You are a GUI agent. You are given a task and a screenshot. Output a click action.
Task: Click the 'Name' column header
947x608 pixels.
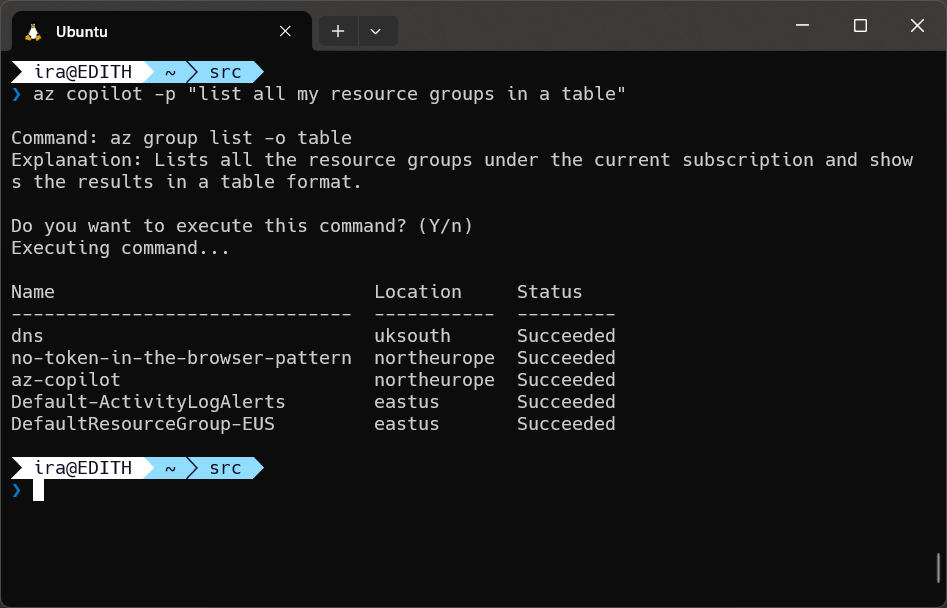[x=33, y=292]
